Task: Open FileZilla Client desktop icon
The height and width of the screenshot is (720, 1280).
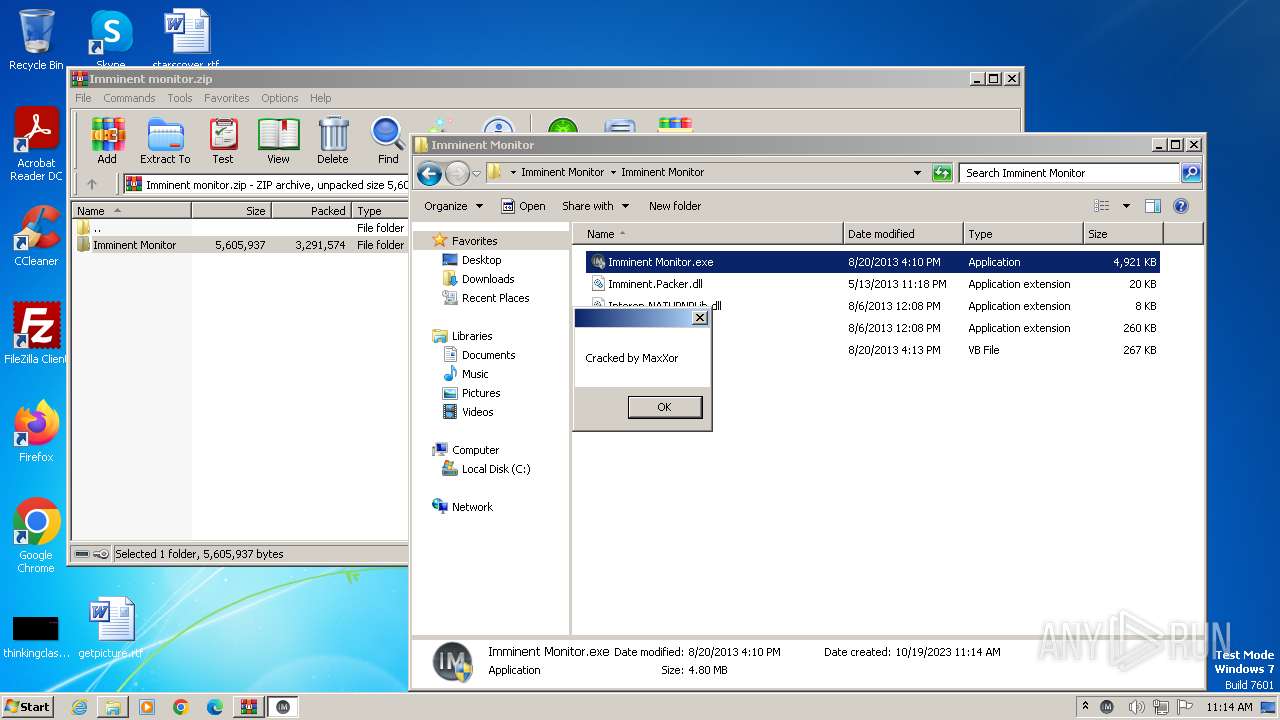Action: 36,333
